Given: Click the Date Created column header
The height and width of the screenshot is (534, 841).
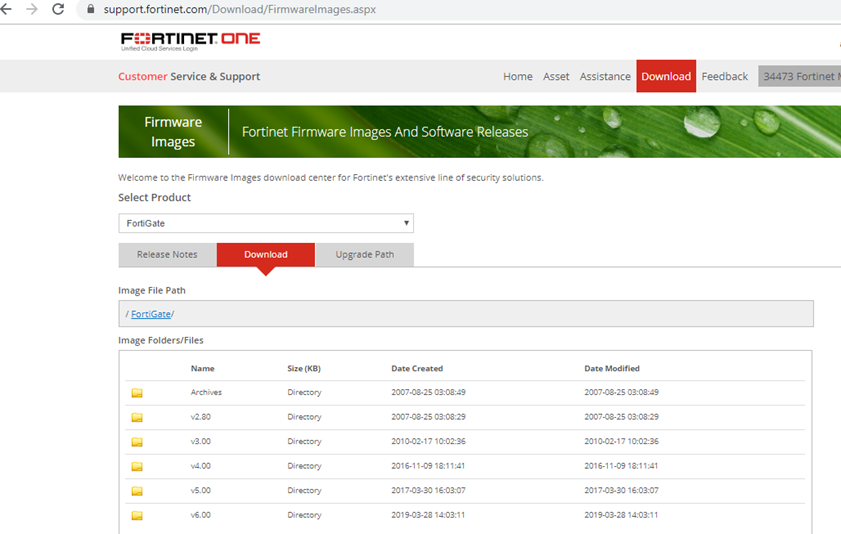Looking at the screenshot, I should tap(417, 368).
